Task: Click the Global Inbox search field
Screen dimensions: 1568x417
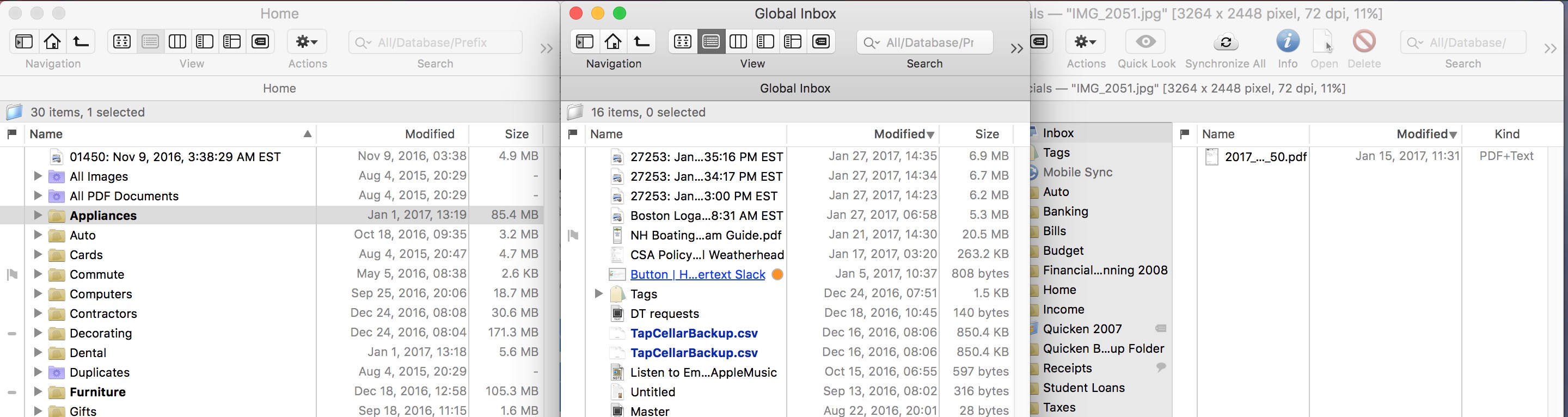Action: coord(930,42)
